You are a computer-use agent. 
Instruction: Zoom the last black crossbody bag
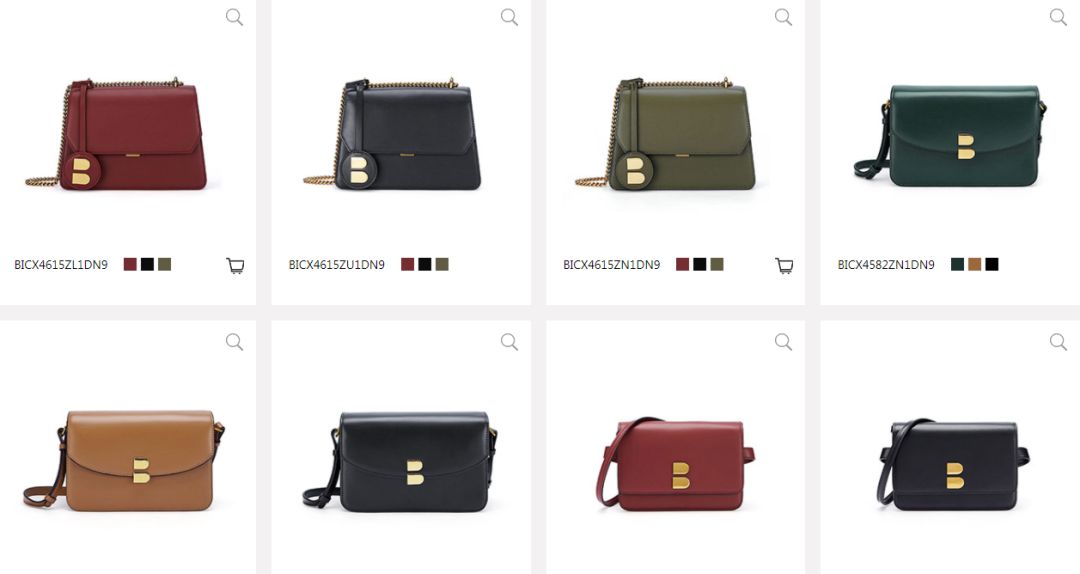1058,342
